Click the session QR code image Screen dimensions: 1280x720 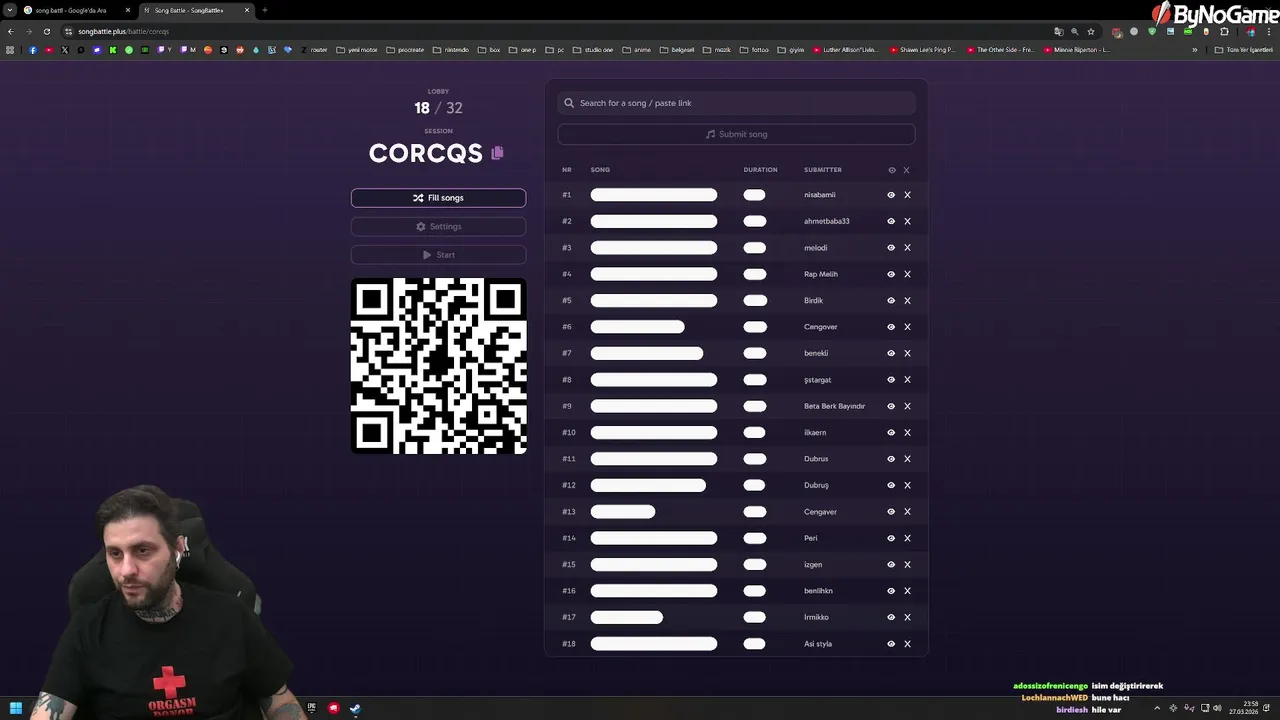(438, 366)
